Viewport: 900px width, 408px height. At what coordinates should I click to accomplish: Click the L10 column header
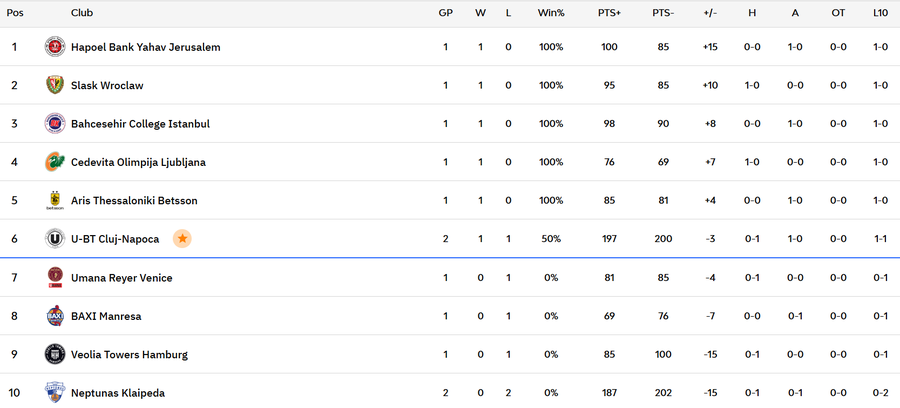point(880,13)
